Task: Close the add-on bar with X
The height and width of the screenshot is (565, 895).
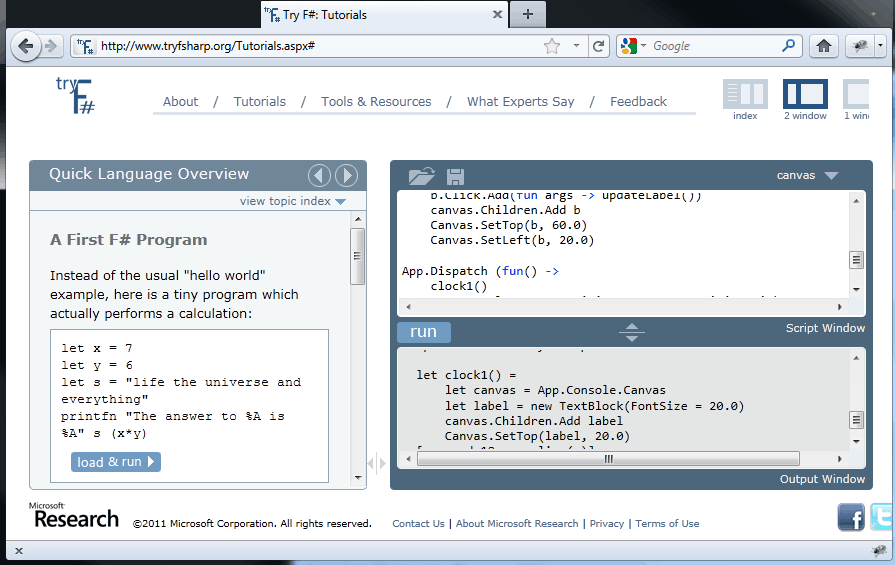Action: tap(19, 551)
